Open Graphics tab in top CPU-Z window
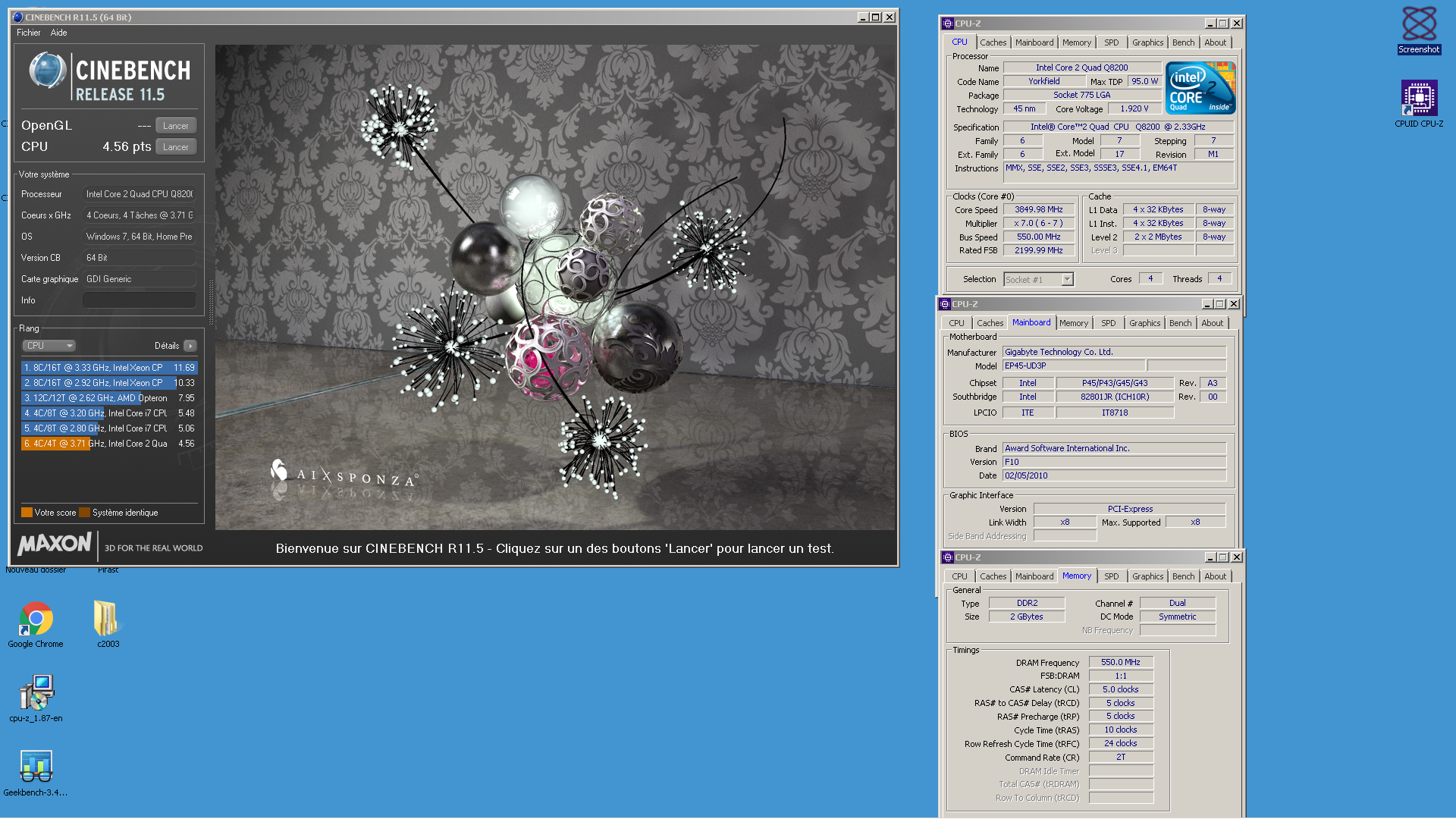Screen dimensions: 1456x819 [x=1147, y=42]
